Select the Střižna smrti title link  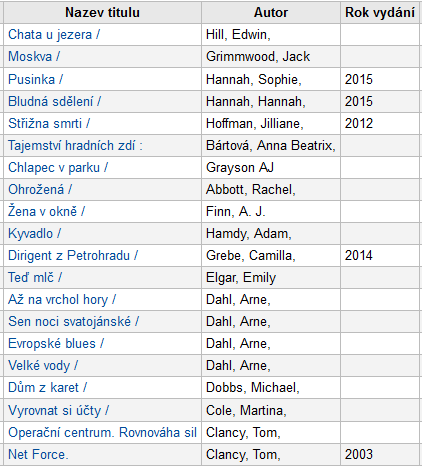click(x=49, y=123)
